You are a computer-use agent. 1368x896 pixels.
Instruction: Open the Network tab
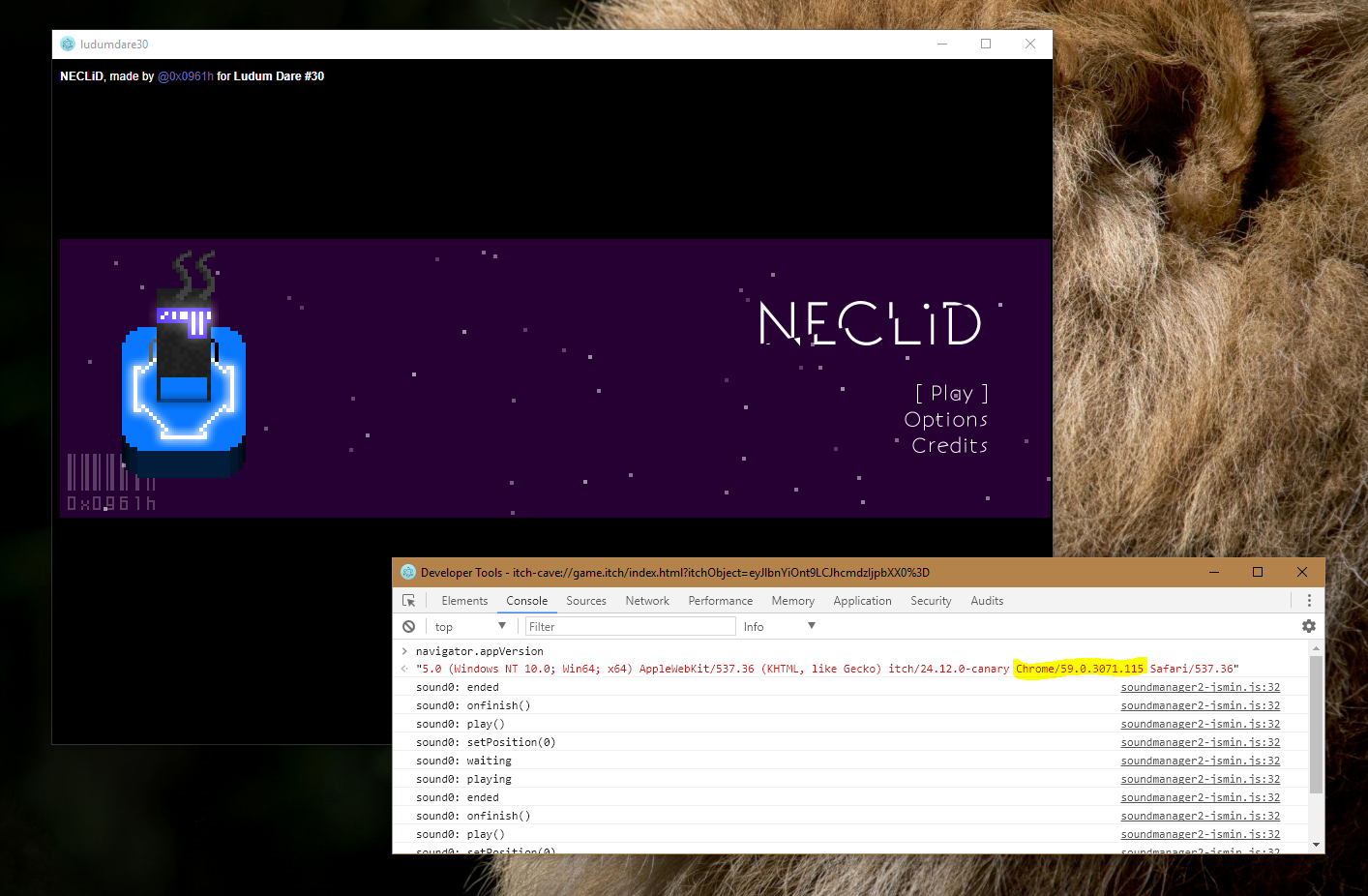[647, 601]
